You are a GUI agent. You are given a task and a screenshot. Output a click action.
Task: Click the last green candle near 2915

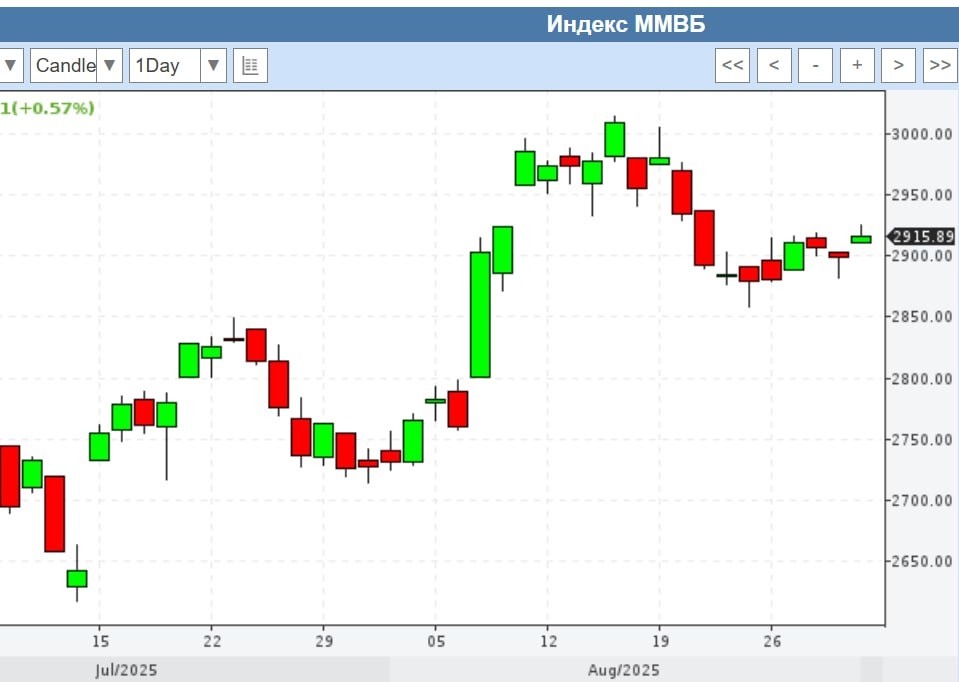point(861,239)
